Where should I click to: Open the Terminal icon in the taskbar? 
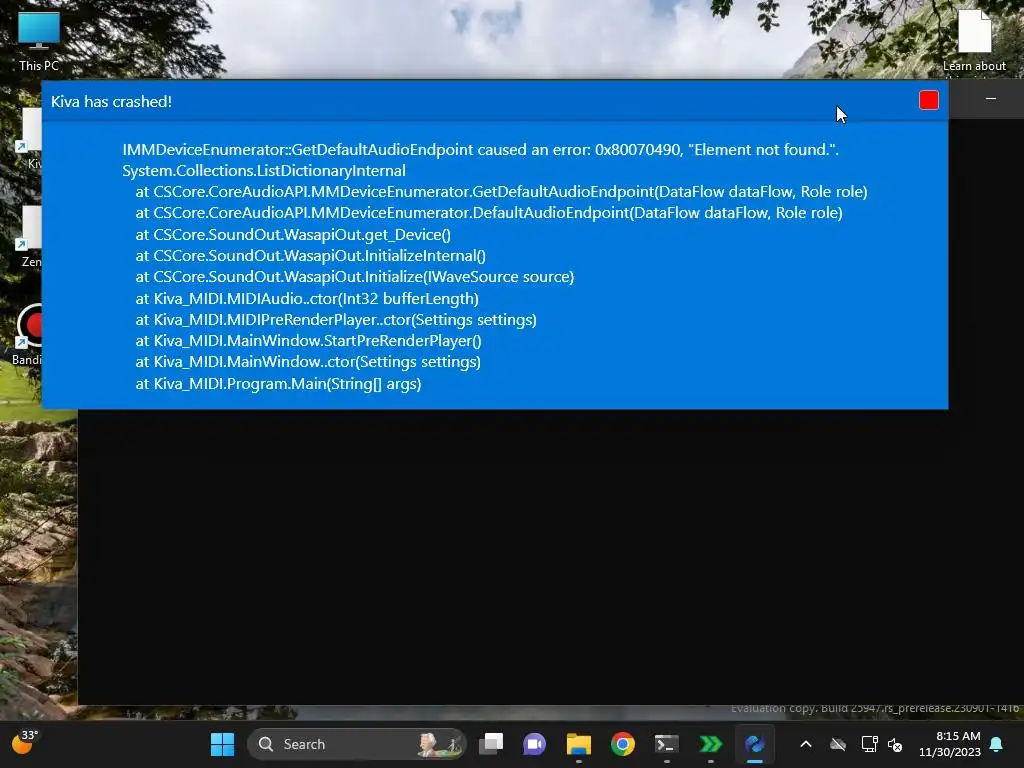coord(667,744)
